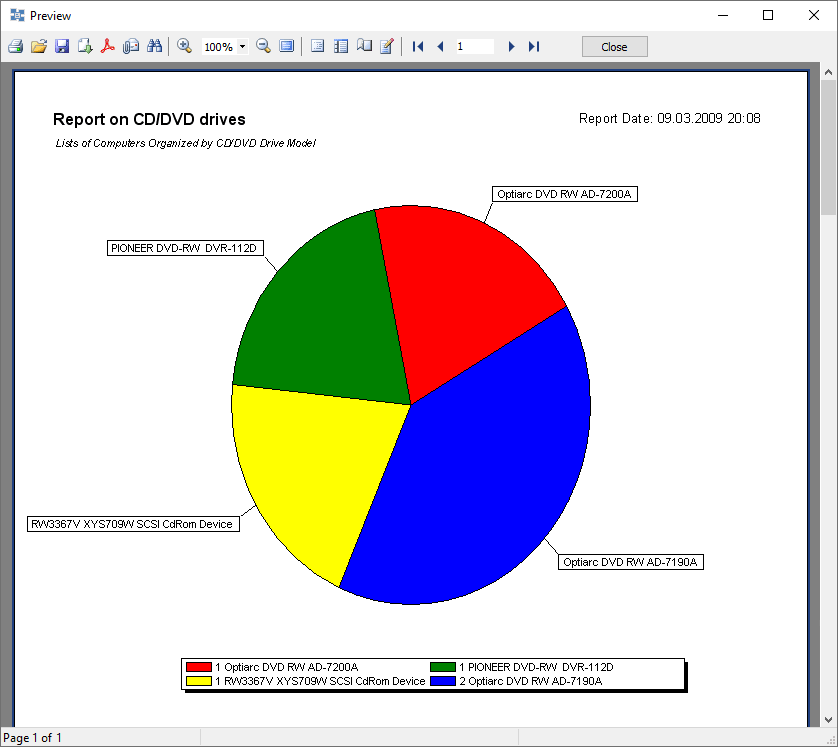Click legend entry '1 Optiarc DVD RW AD-7200A'

coord(286,667)
